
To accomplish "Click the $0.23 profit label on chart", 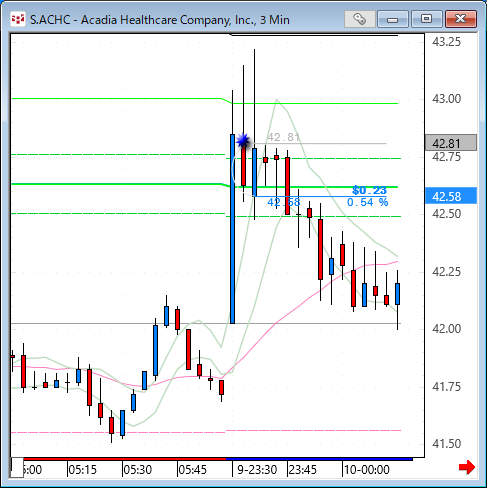I will (x=369, y=190).
